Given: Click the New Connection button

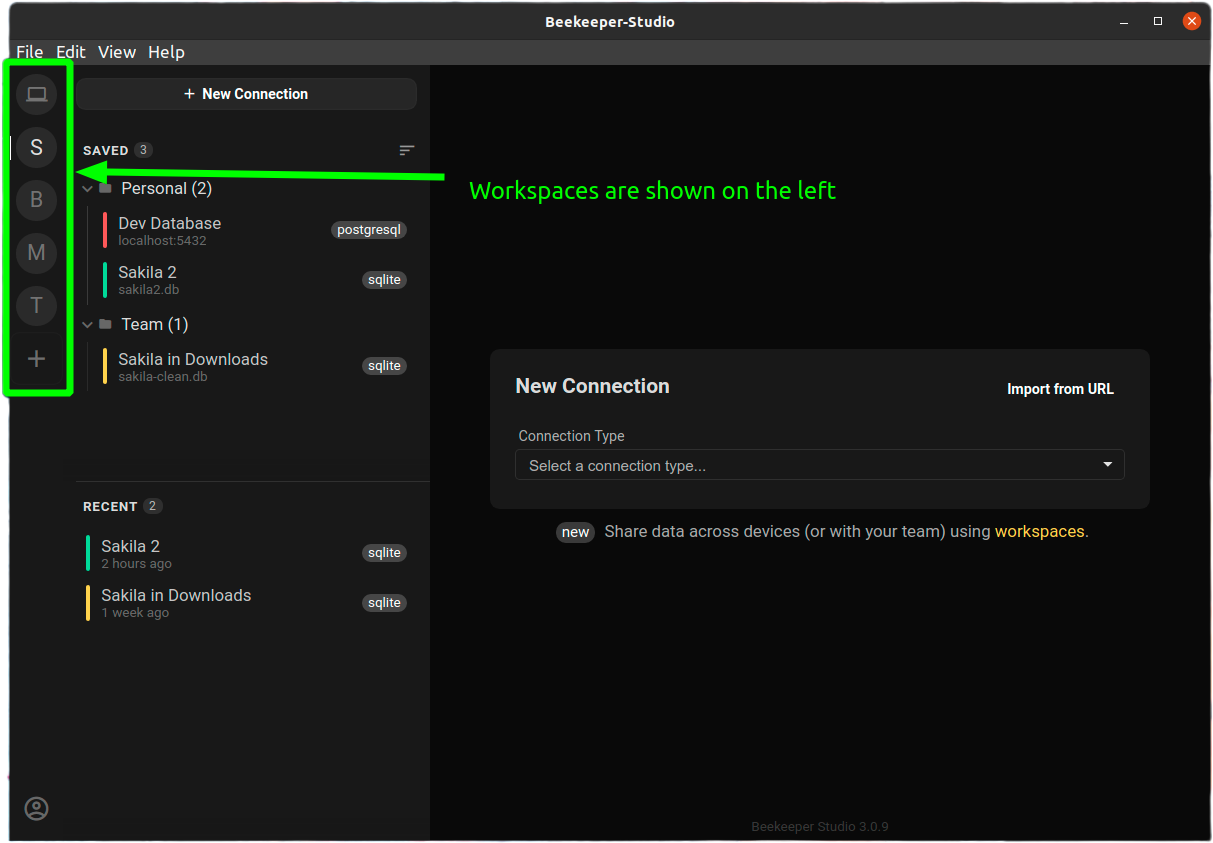Looking at the screenshot, I should pos(246,94).
